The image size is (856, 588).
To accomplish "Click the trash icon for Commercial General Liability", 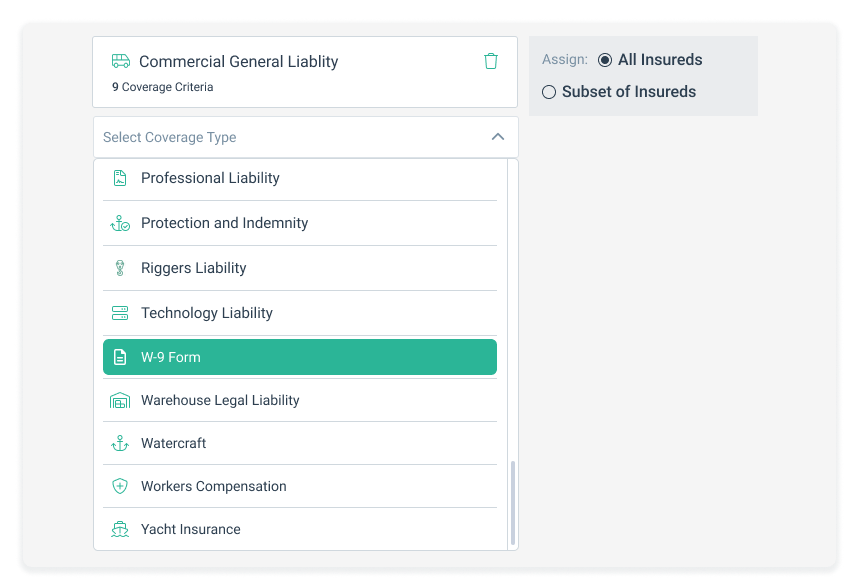I will [490, 61].
